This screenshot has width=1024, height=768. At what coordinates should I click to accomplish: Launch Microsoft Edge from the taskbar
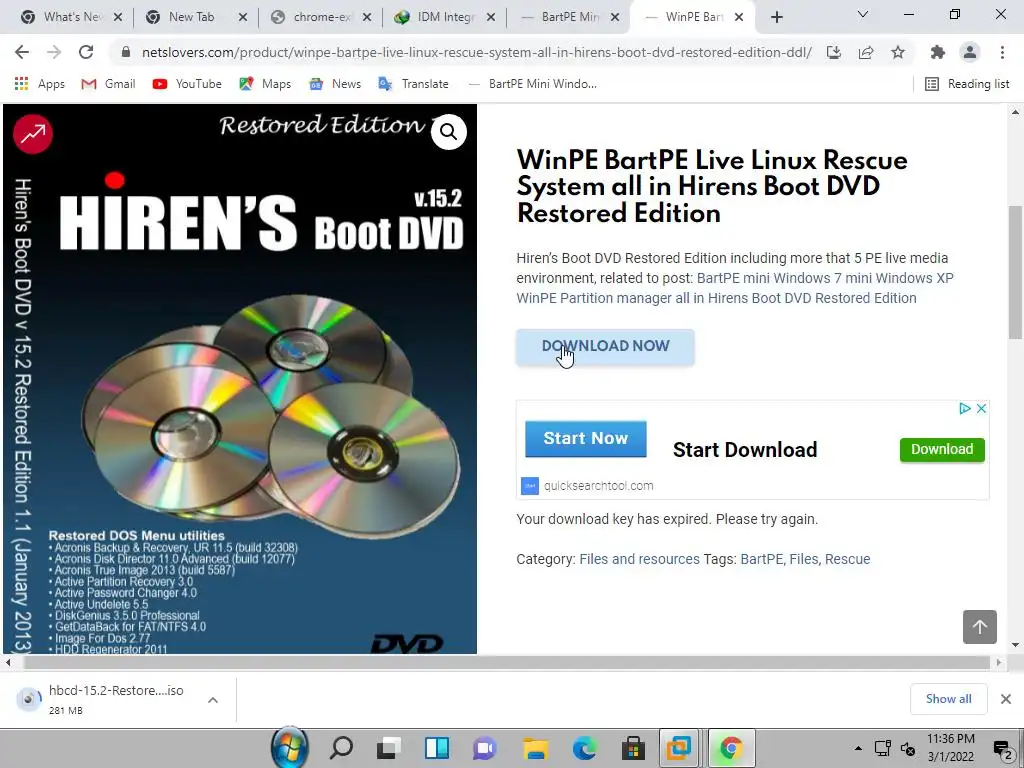(x=584, y=747)
